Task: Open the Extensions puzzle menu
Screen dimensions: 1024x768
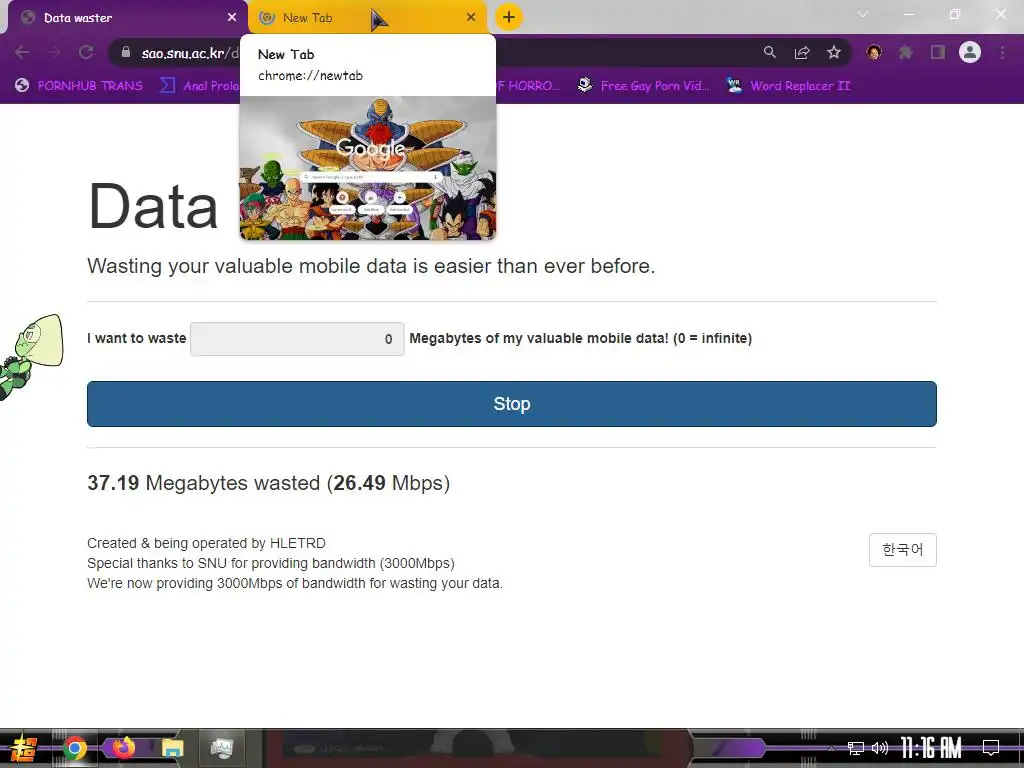Action: tap(906, 53)
